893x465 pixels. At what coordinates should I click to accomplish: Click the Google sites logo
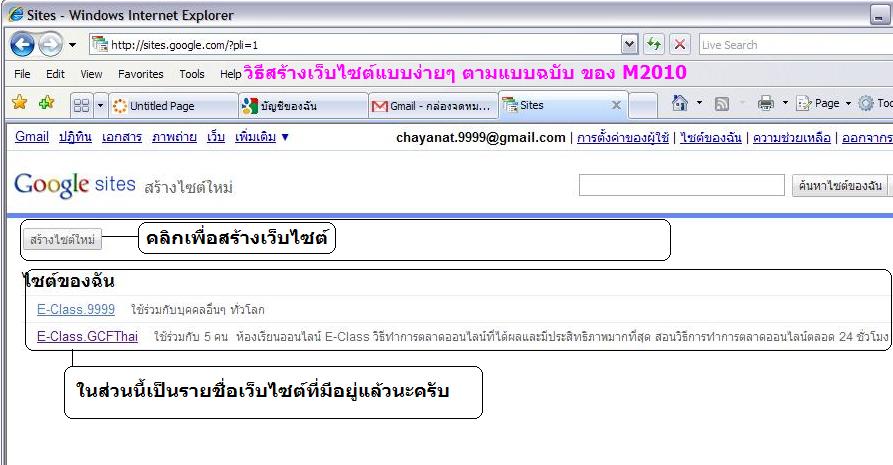[75, 185]
